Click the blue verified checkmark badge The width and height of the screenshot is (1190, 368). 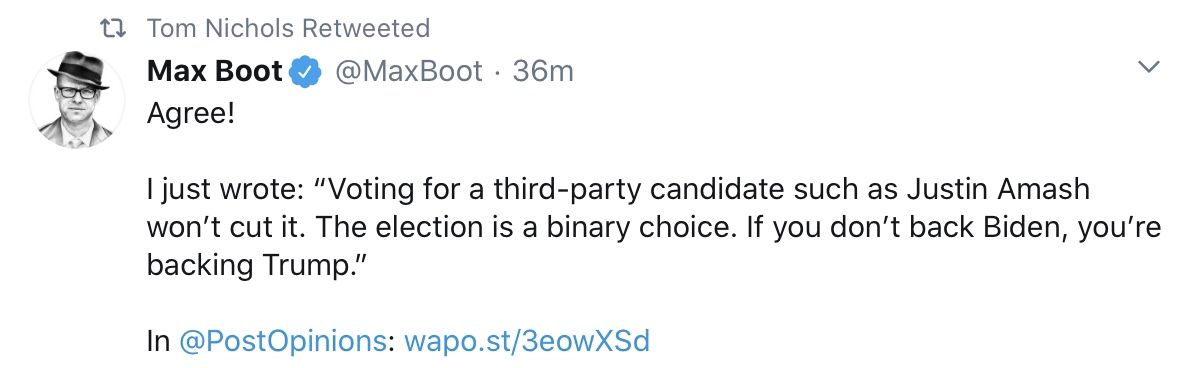click(x=305, y=72)
